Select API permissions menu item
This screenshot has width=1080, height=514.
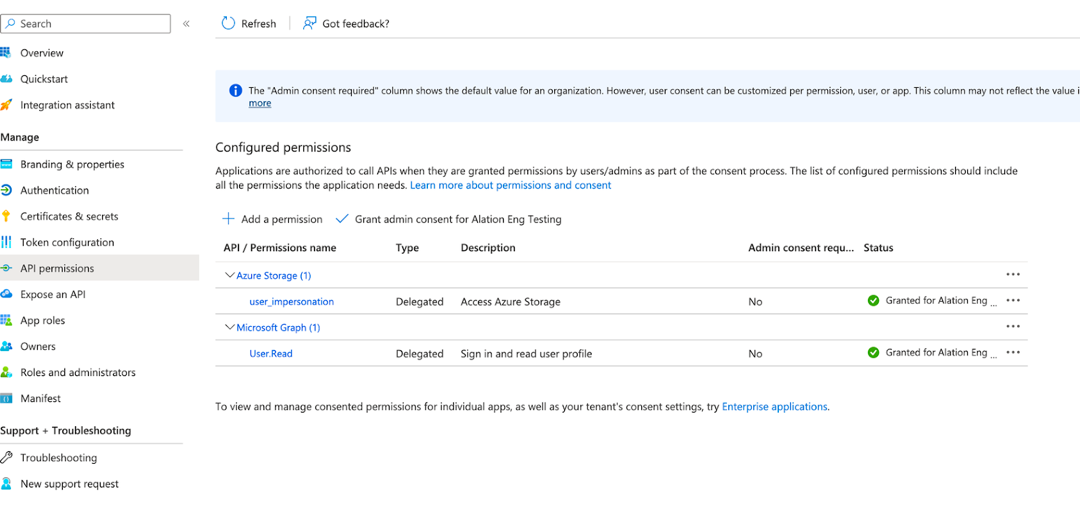pyautogui.click(x=99, y=269)
